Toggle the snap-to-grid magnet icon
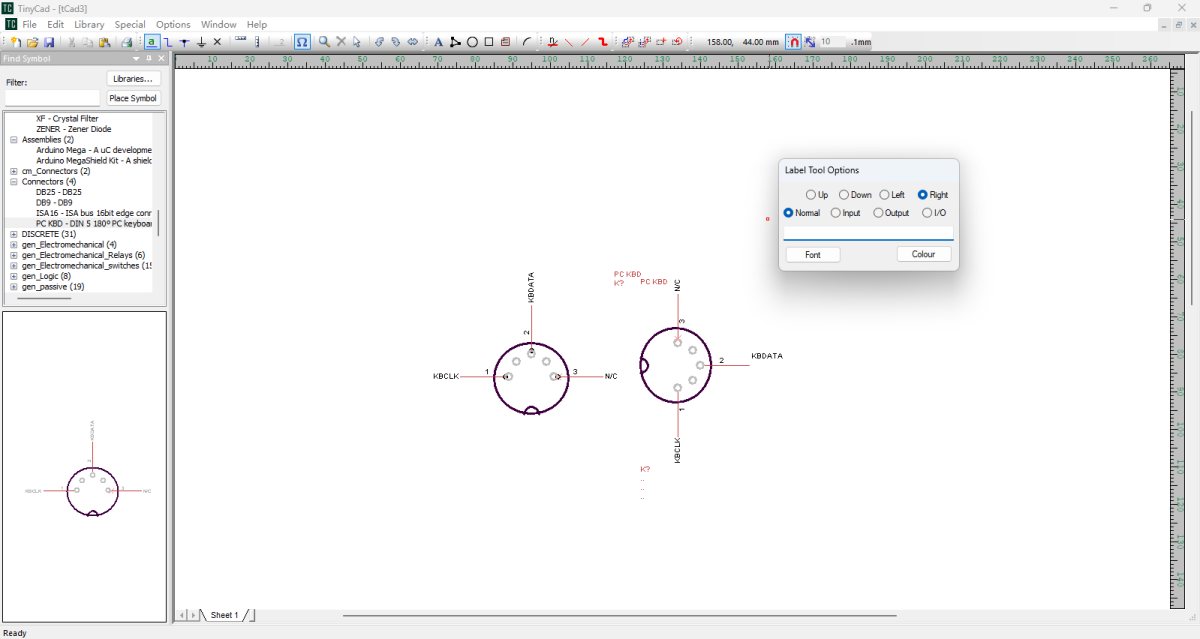The height and width of the screenshot is (639, 1200). coord(793,42)
